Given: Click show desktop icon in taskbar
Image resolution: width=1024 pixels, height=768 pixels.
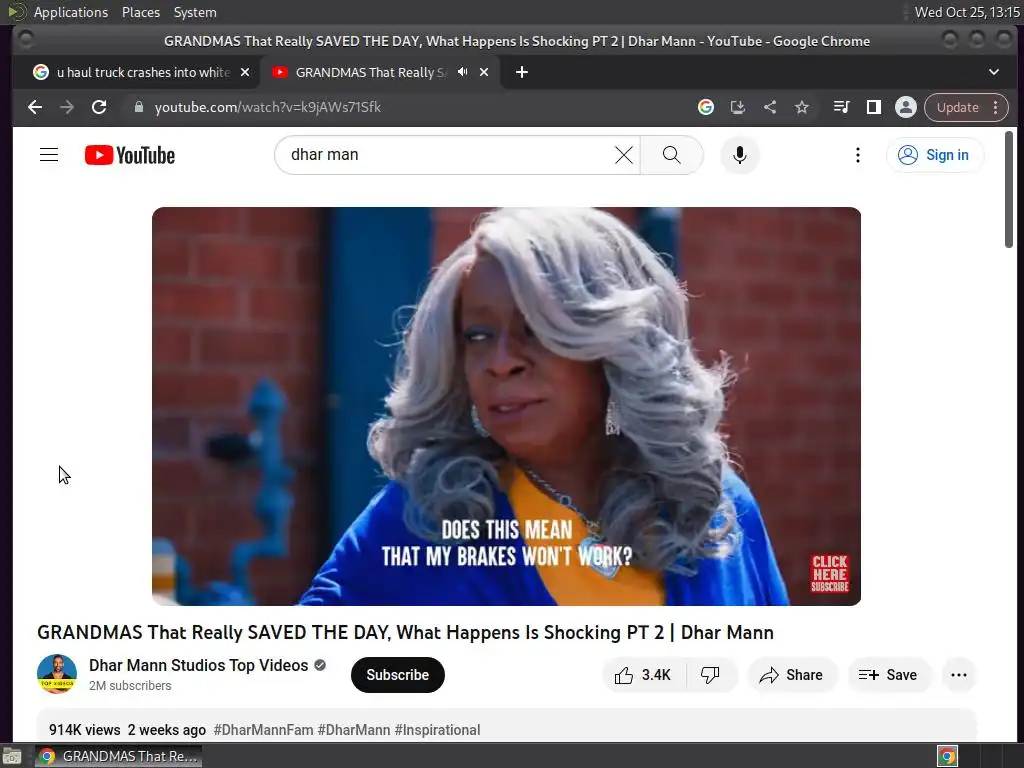Looking at the screenshot, I should (x=12, y=756).
